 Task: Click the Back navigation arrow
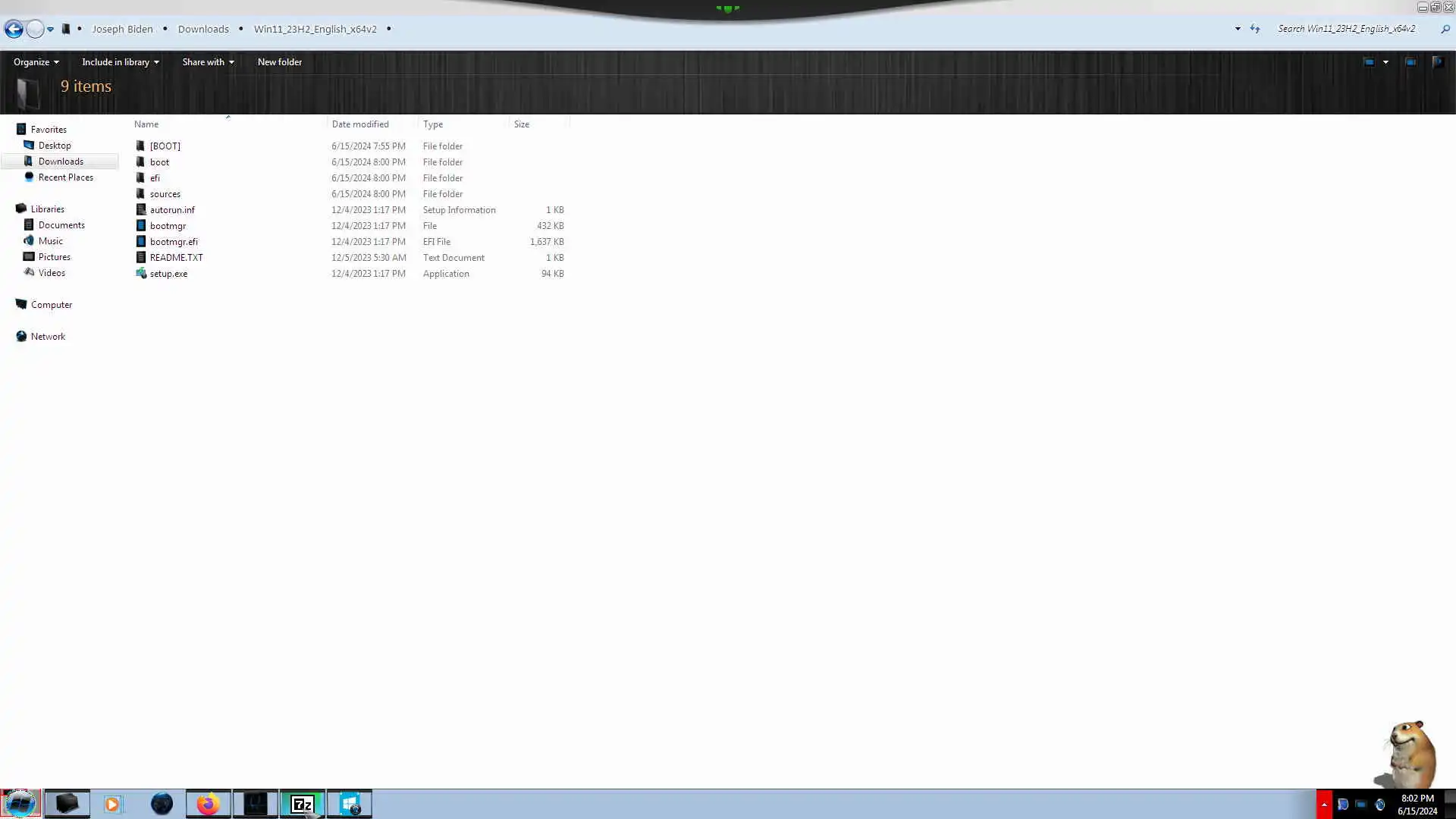coord(14,29)
